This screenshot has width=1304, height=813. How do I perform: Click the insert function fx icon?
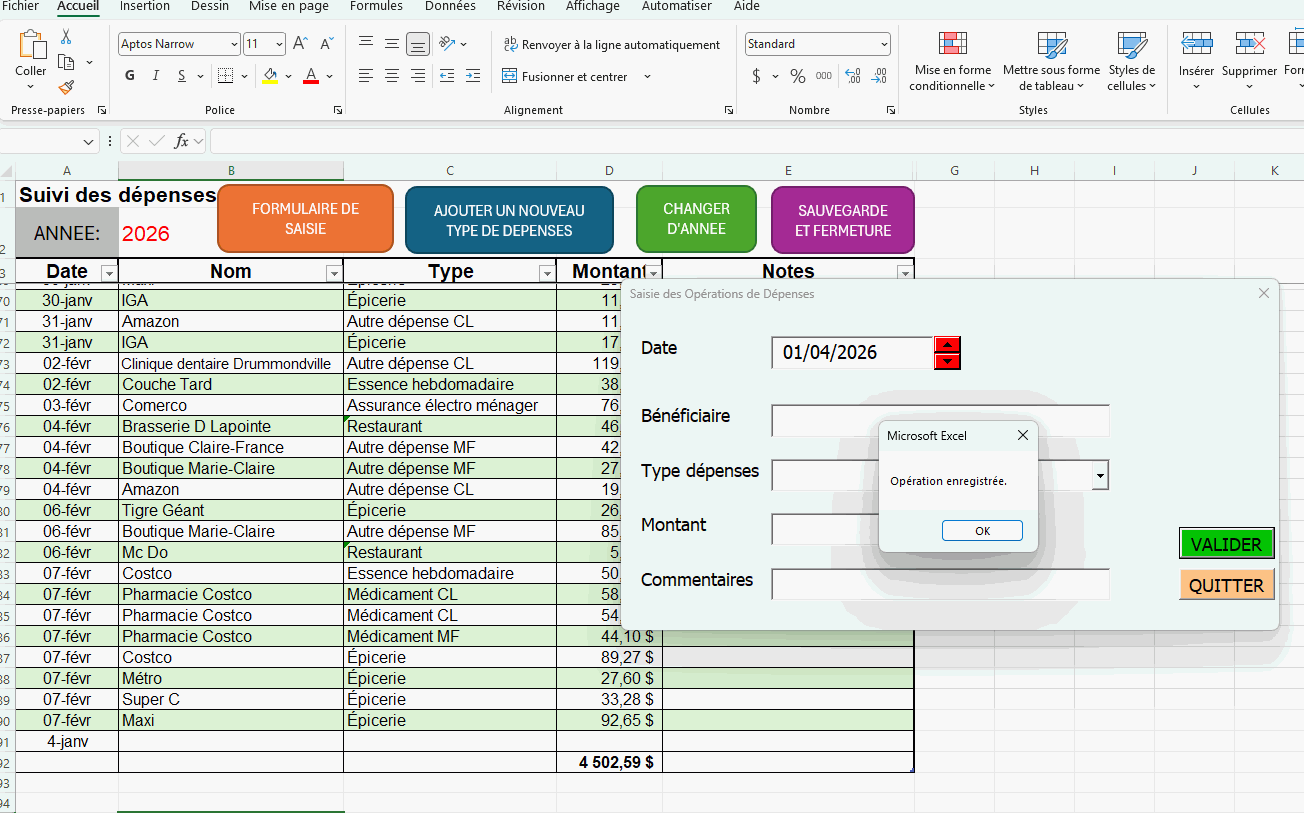(182, 141)
